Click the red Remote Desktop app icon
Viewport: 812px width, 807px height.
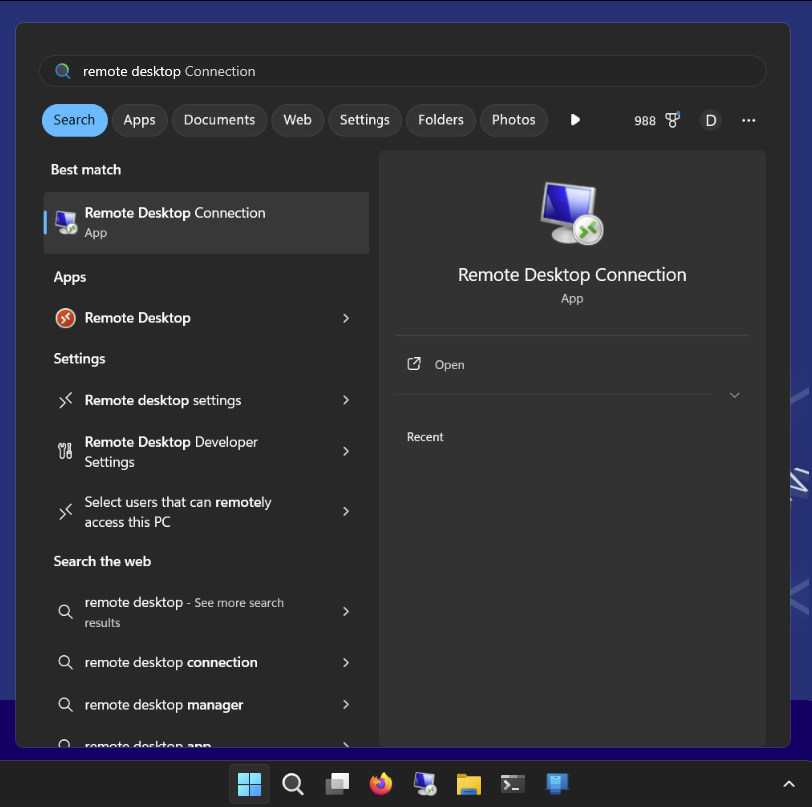[66, 318]
